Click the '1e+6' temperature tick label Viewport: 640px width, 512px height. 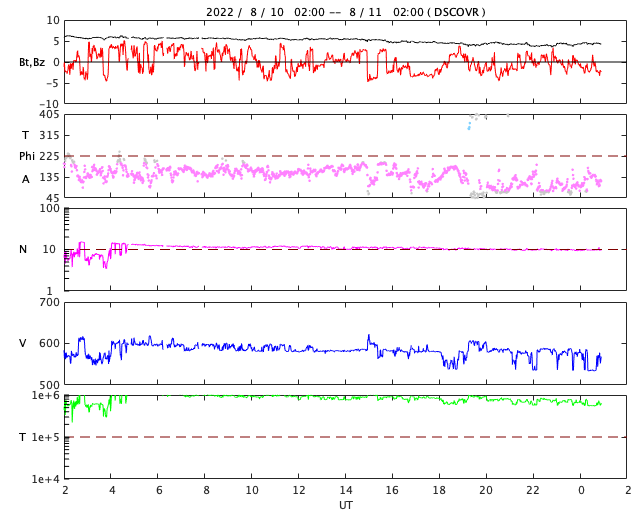pyautogui.click(x=45, y=396)
